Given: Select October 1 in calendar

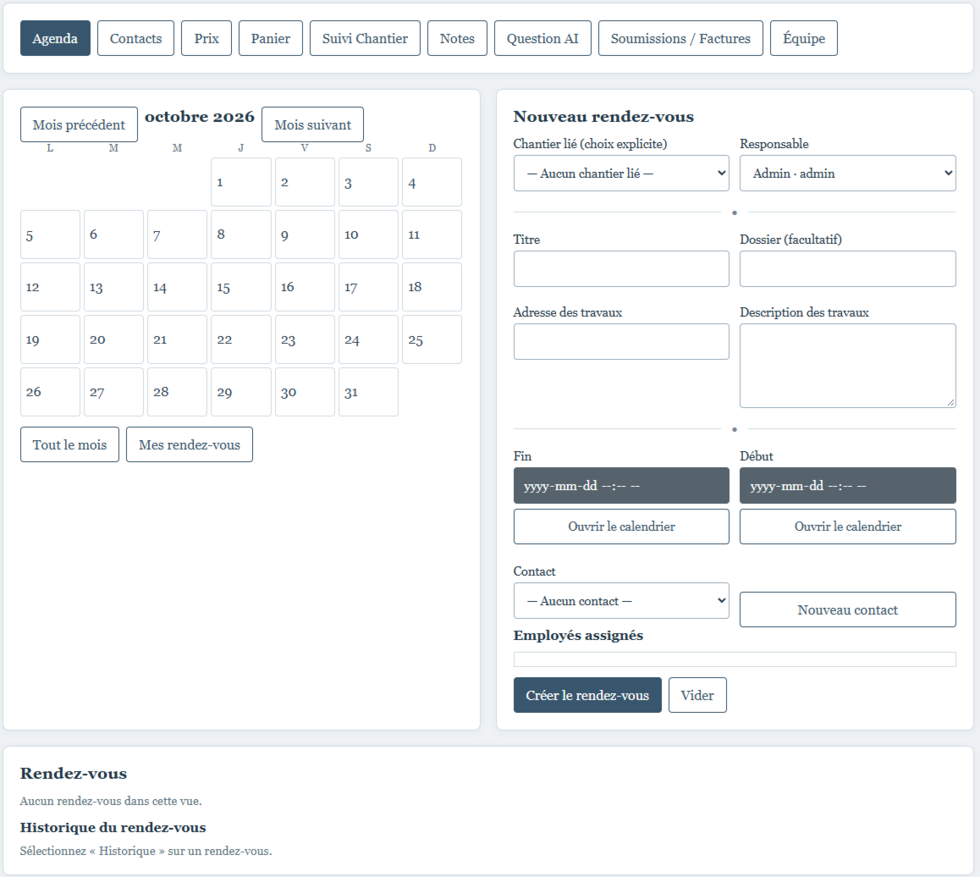Looking at the screenshot, I should (x=241, y=182).
